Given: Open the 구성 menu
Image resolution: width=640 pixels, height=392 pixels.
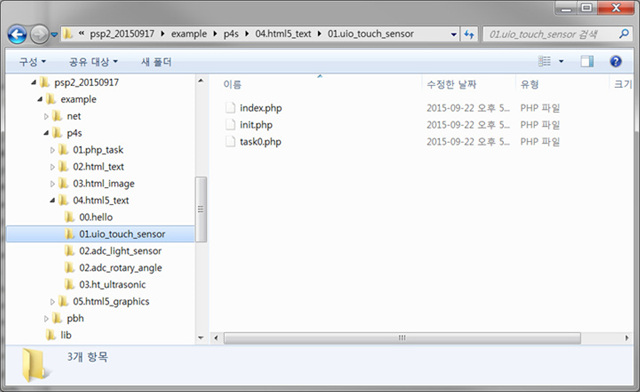Looking at the screenshot, I should [x=32, y=62].
